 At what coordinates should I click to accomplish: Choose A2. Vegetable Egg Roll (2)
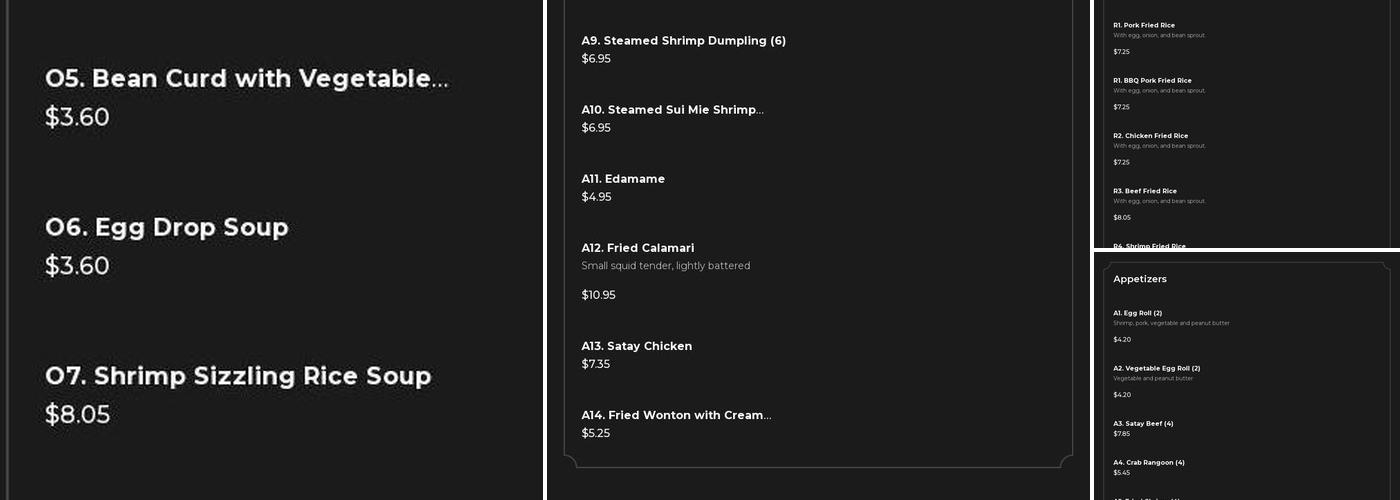pyautogui.click(x=1157, y=368)
